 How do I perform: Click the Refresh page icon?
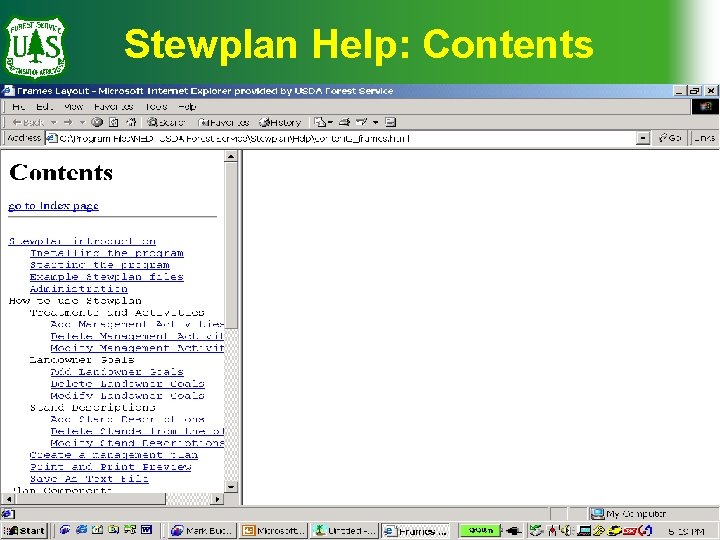[x=114, y=122]
